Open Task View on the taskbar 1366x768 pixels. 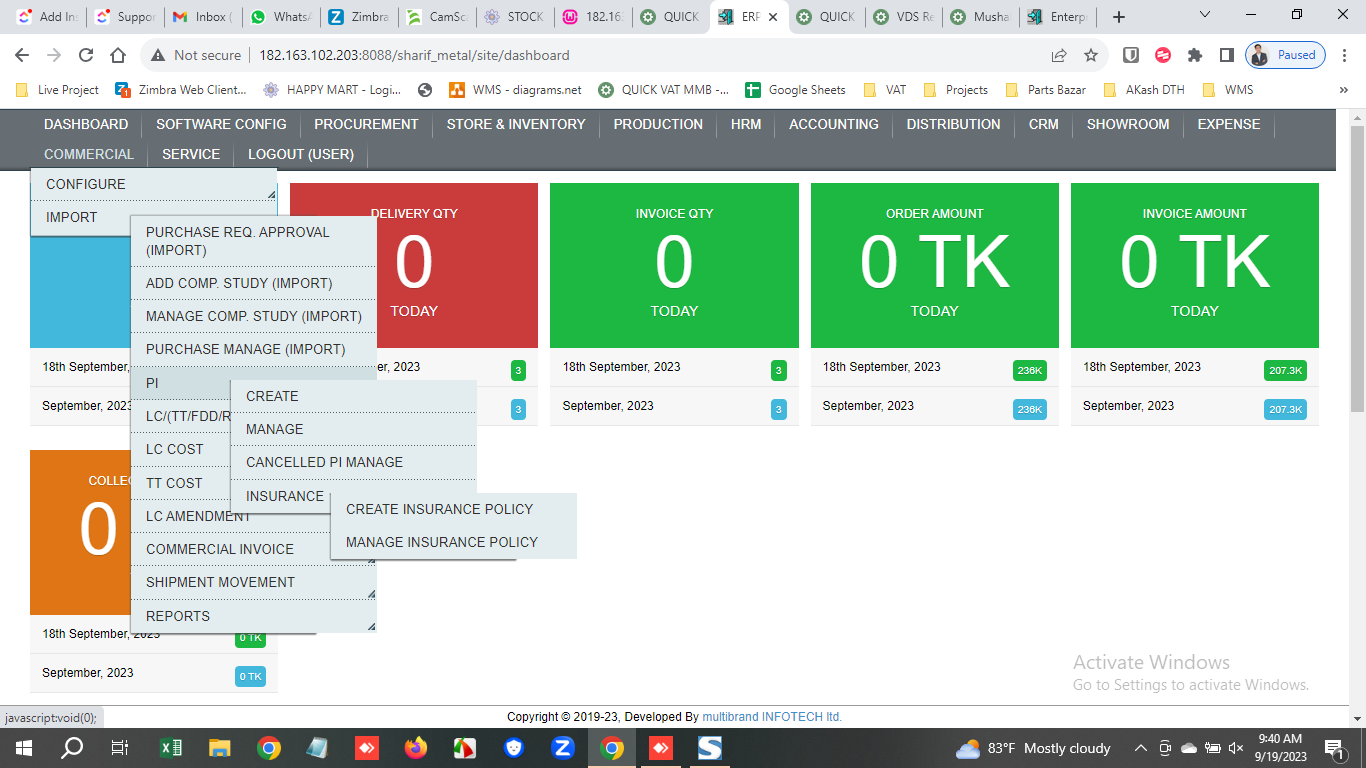click(x=120, y=748)
